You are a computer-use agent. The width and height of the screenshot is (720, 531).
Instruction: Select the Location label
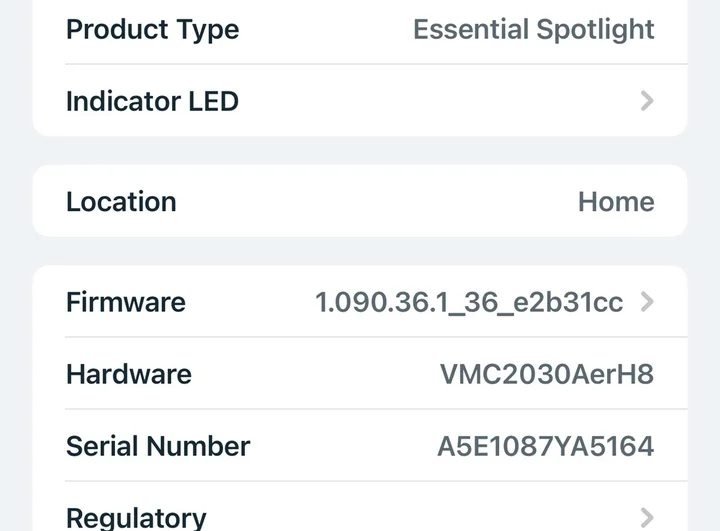tap(121, 201)
